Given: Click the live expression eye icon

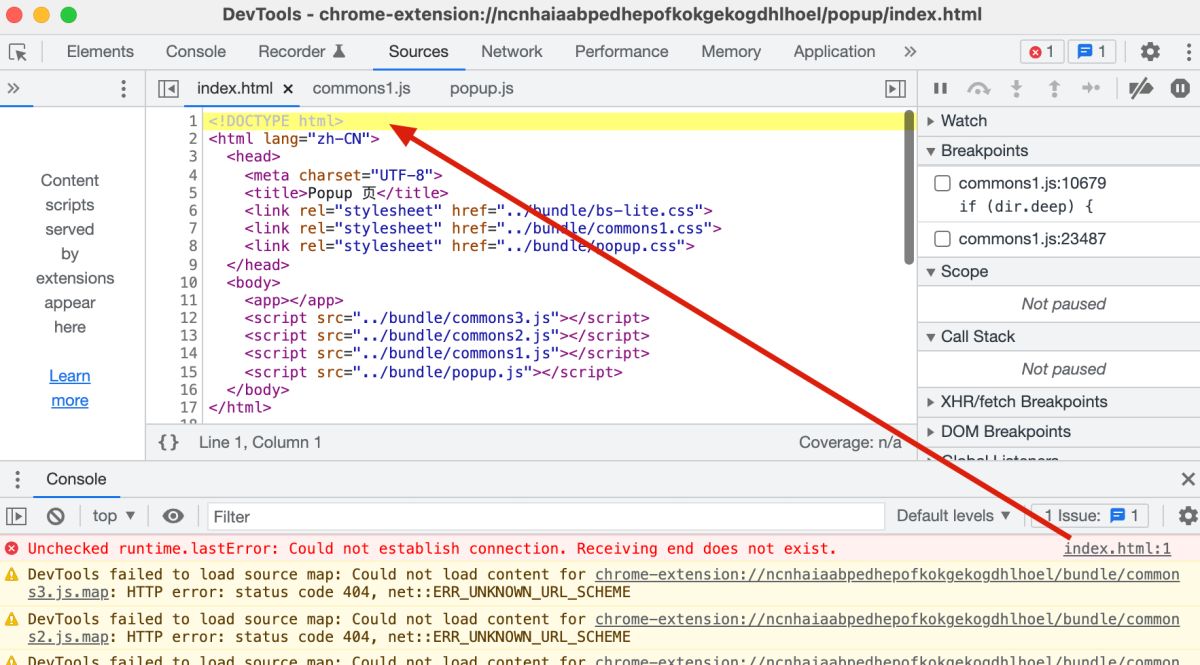Looking at the screenshot, I should [x=173, y=516].
